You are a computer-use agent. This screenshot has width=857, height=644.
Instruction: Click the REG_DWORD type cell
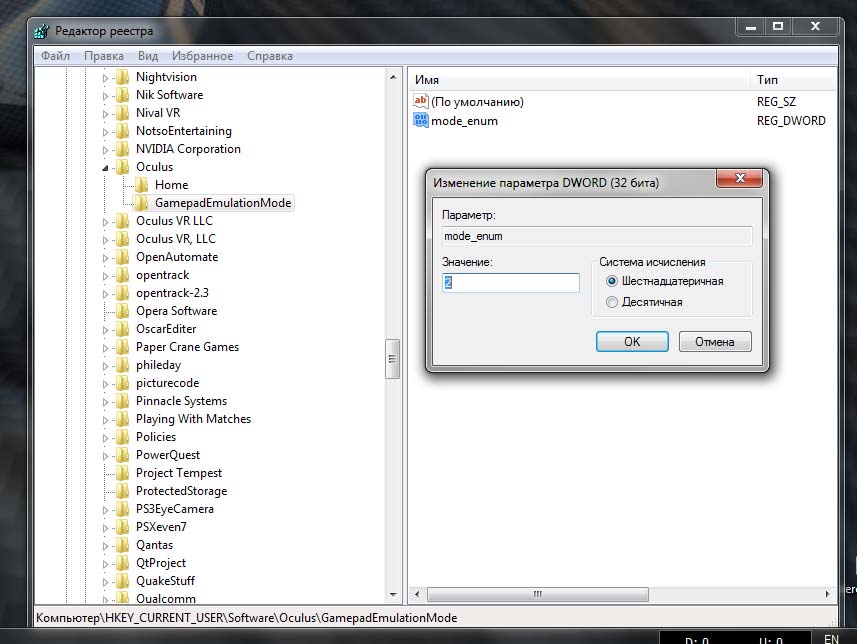click(x=791, y=121)
